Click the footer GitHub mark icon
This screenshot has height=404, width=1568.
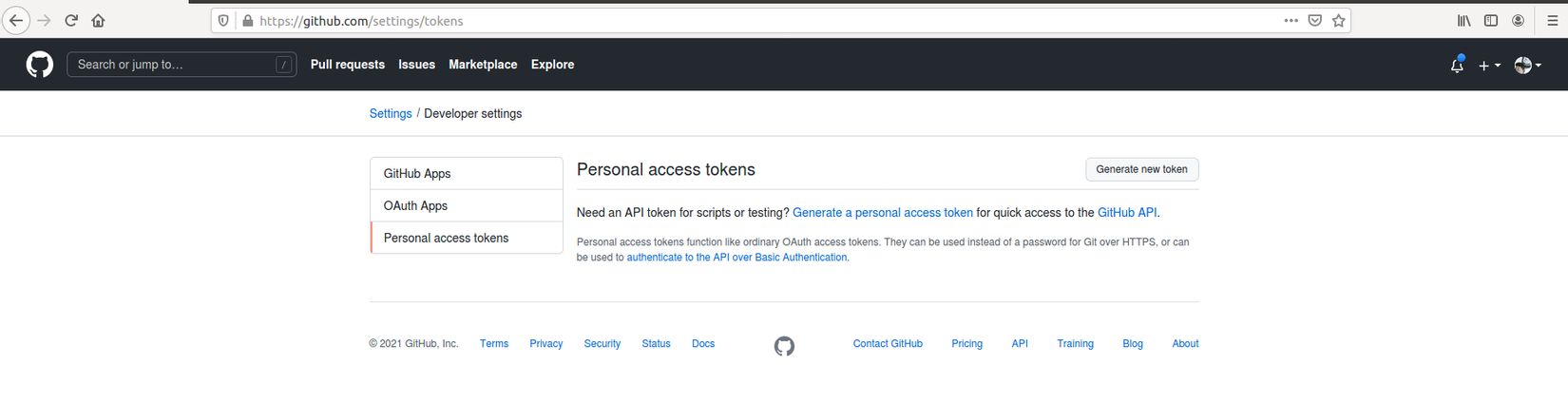(784, 346)
